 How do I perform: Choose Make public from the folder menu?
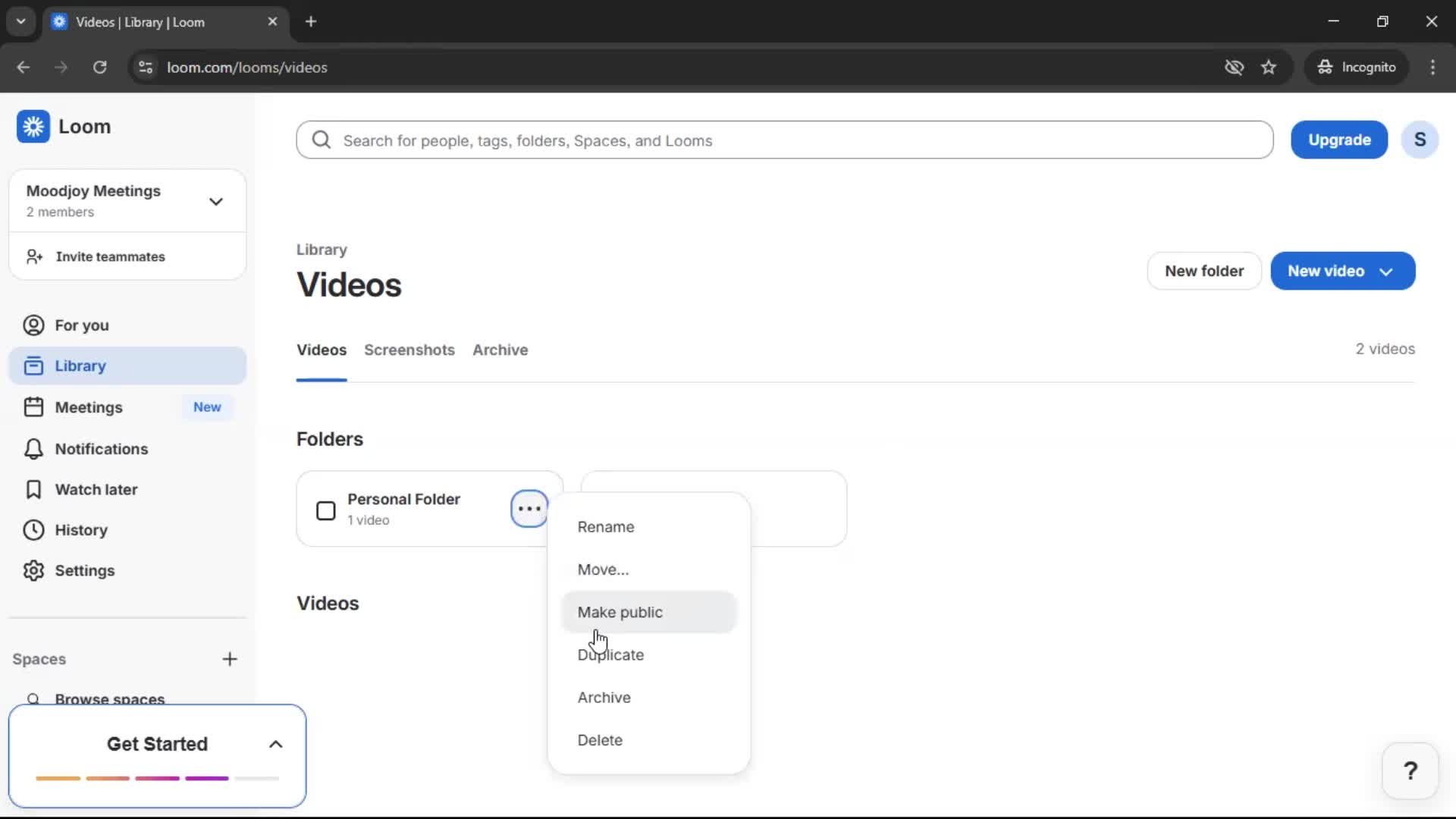coord(619,612)
